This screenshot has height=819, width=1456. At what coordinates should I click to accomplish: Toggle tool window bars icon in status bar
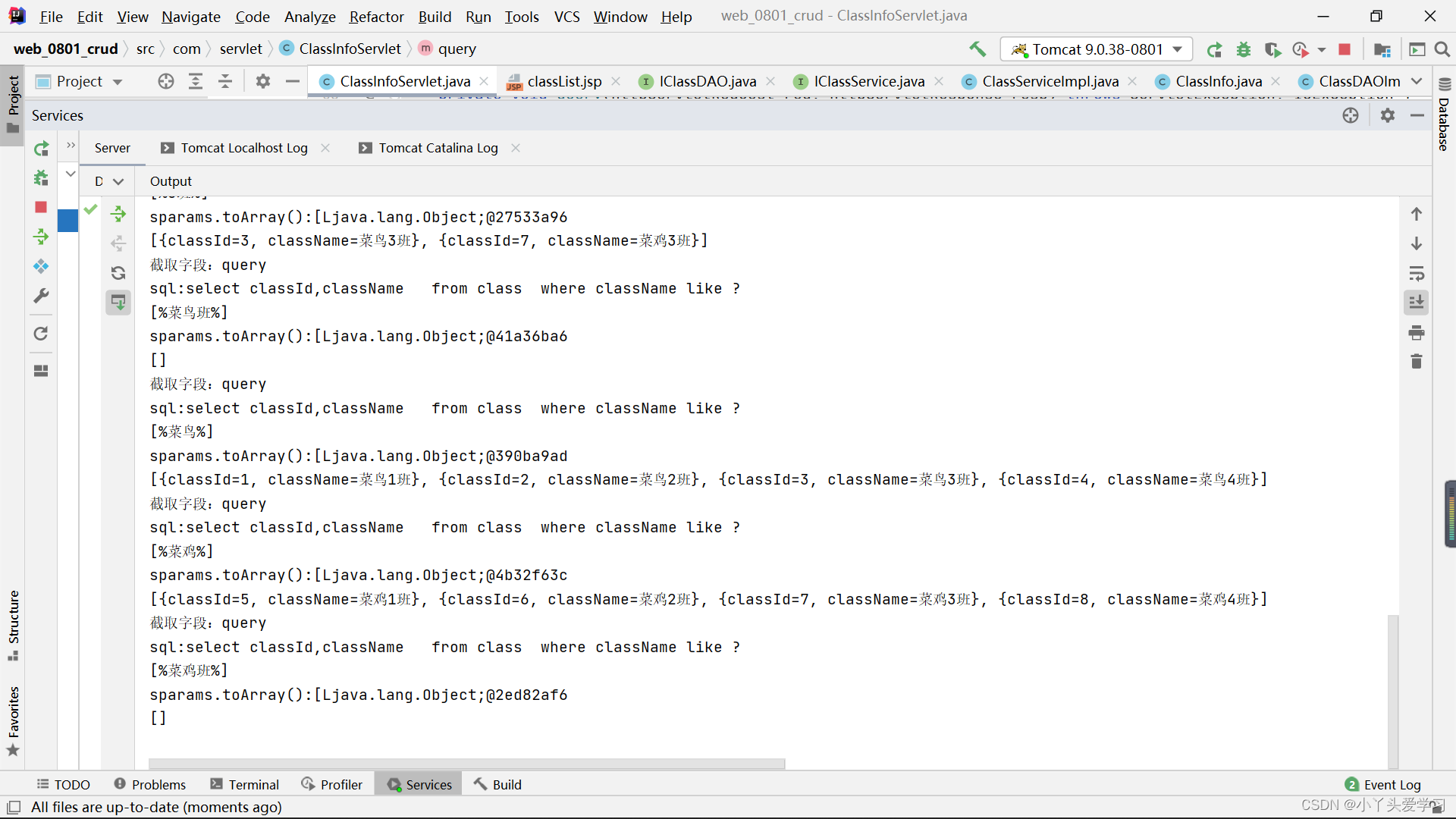coord(14,807)
